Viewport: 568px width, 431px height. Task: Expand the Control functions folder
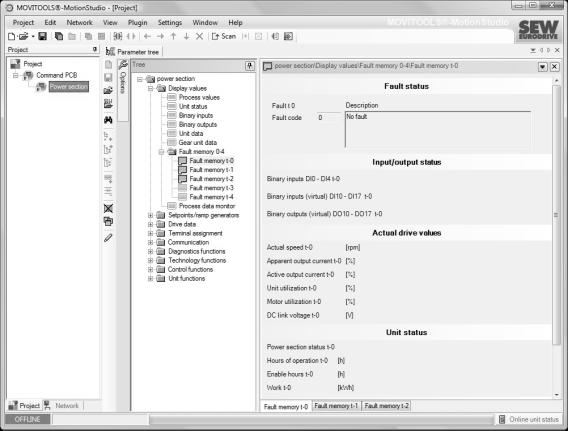coord(150,269)
